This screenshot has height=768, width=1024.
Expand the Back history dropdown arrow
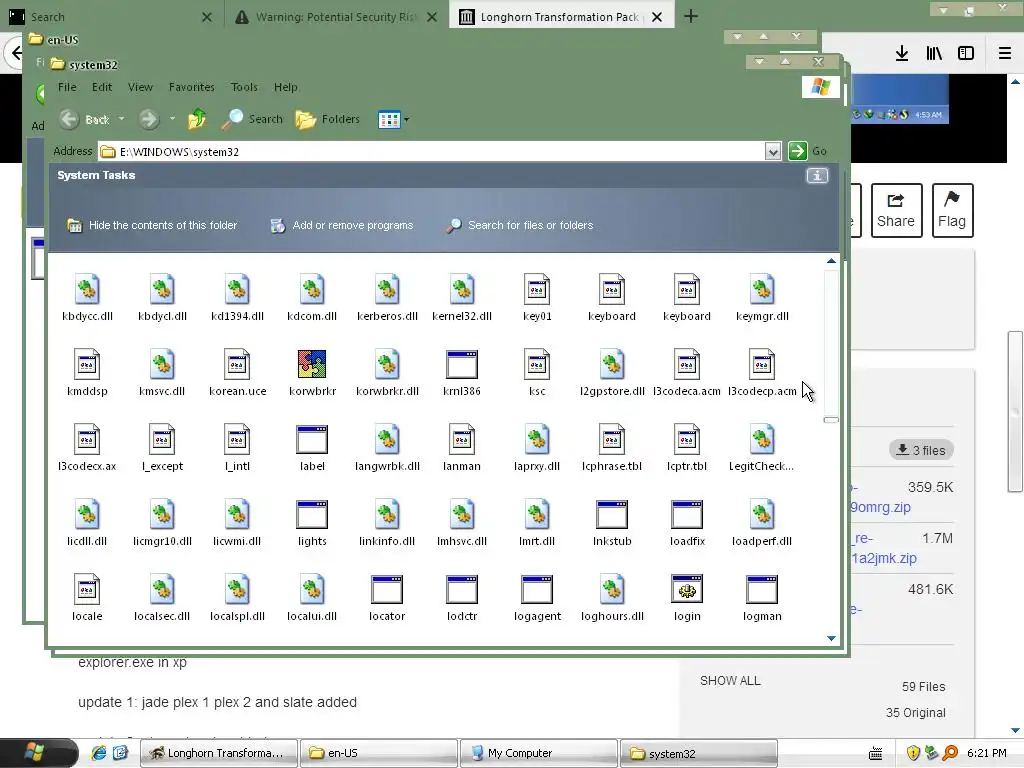(121, 119)
